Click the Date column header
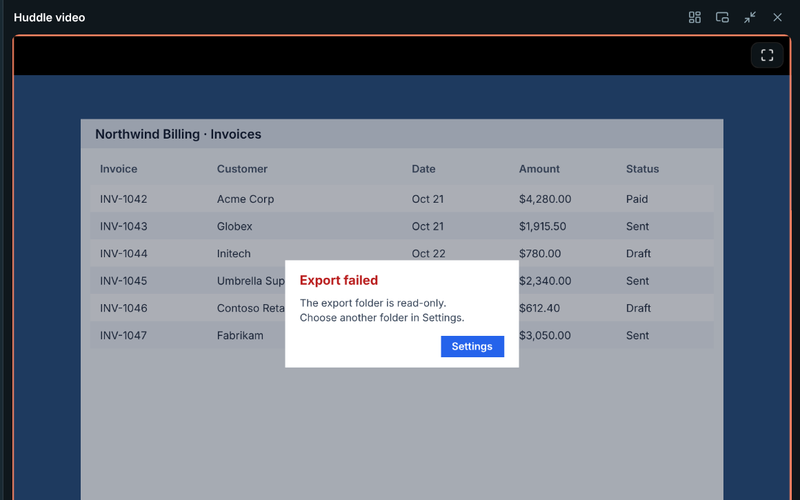Viewport: 800px width, 500px height. coord(423,169)
